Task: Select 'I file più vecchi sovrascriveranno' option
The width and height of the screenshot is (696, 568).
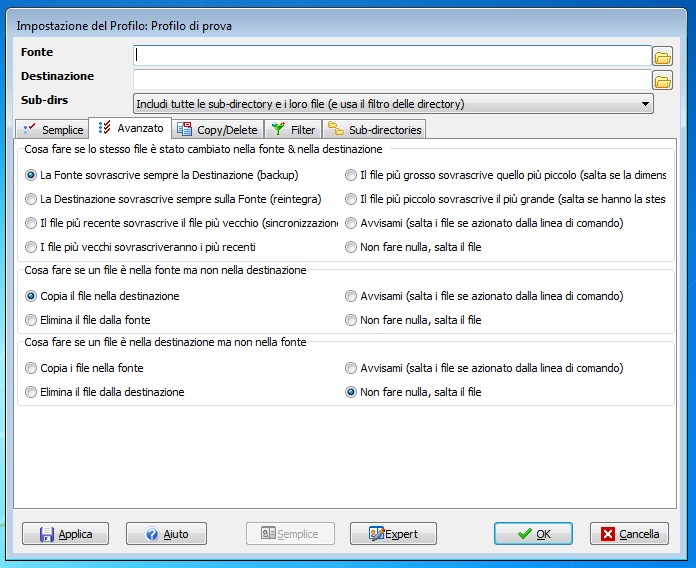Action: coord(31,247)
